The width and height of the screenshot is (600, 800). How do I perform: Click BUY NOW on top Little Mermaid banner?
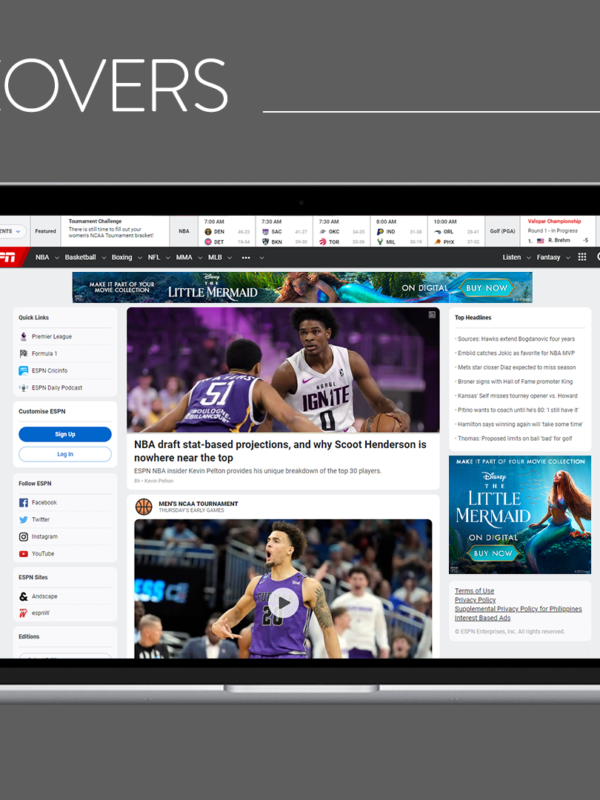point(487,288)
